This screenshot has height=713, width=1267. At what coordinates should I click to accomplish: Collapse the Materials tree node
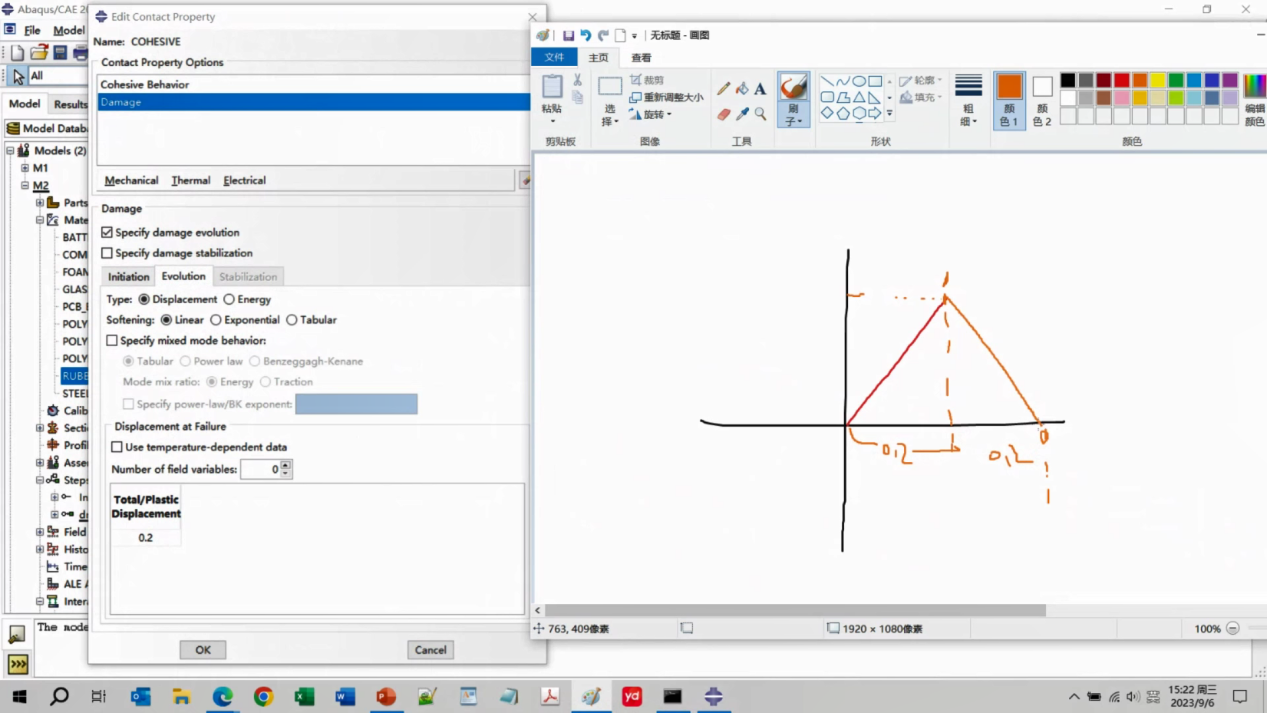pyautogui.click(x=40, y=220)
